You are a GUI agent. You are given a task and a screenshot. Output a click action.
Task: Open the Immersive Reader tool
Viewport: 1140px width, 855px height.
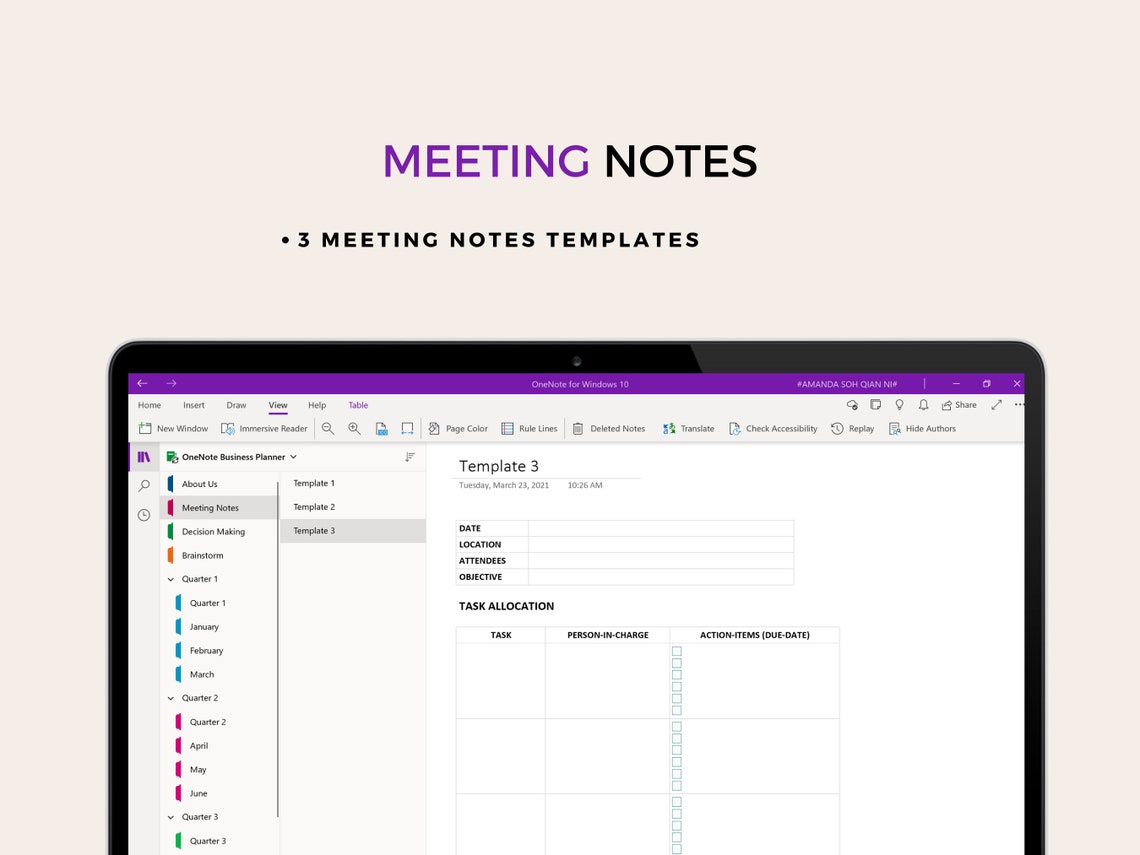click(x=264, y=428)
